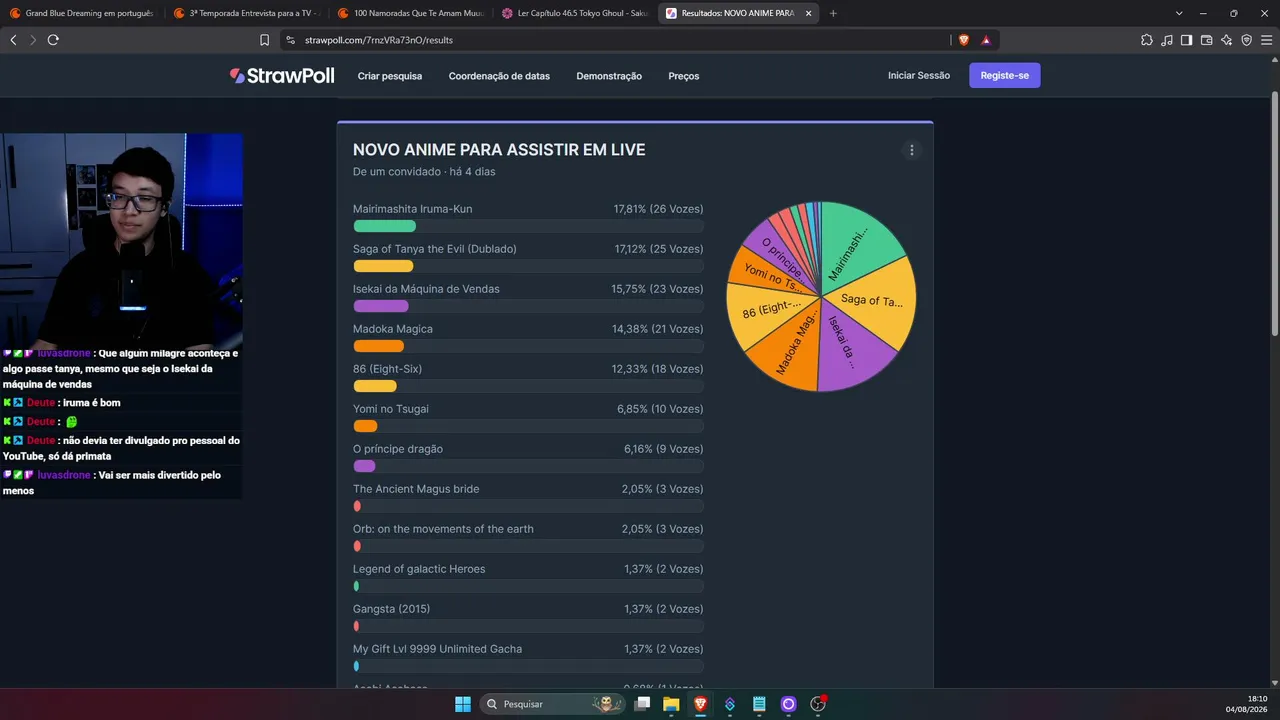The width and height of the screenshot is (1280, 720).
Task: Open the Notepad taskbar icon
Action: pos(759,704)
